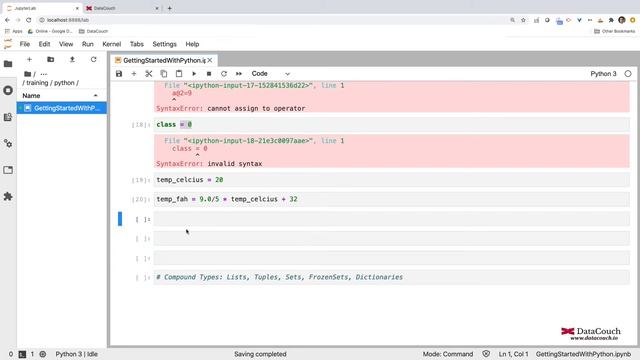Sort files by the Name column
Image resolution: width=640 pixels, height=360 pixels.
pos(61,96)
